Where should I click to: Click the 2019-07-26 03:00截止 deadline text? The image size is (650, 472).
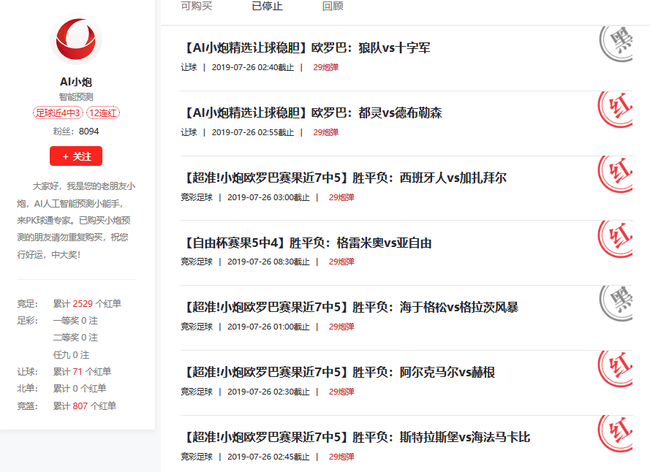click(x=269, y=197)
